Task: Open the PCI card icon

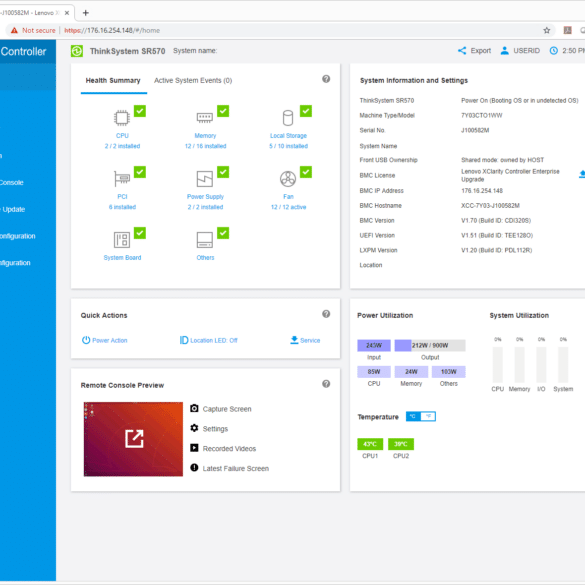Action: tap(122, 179)
